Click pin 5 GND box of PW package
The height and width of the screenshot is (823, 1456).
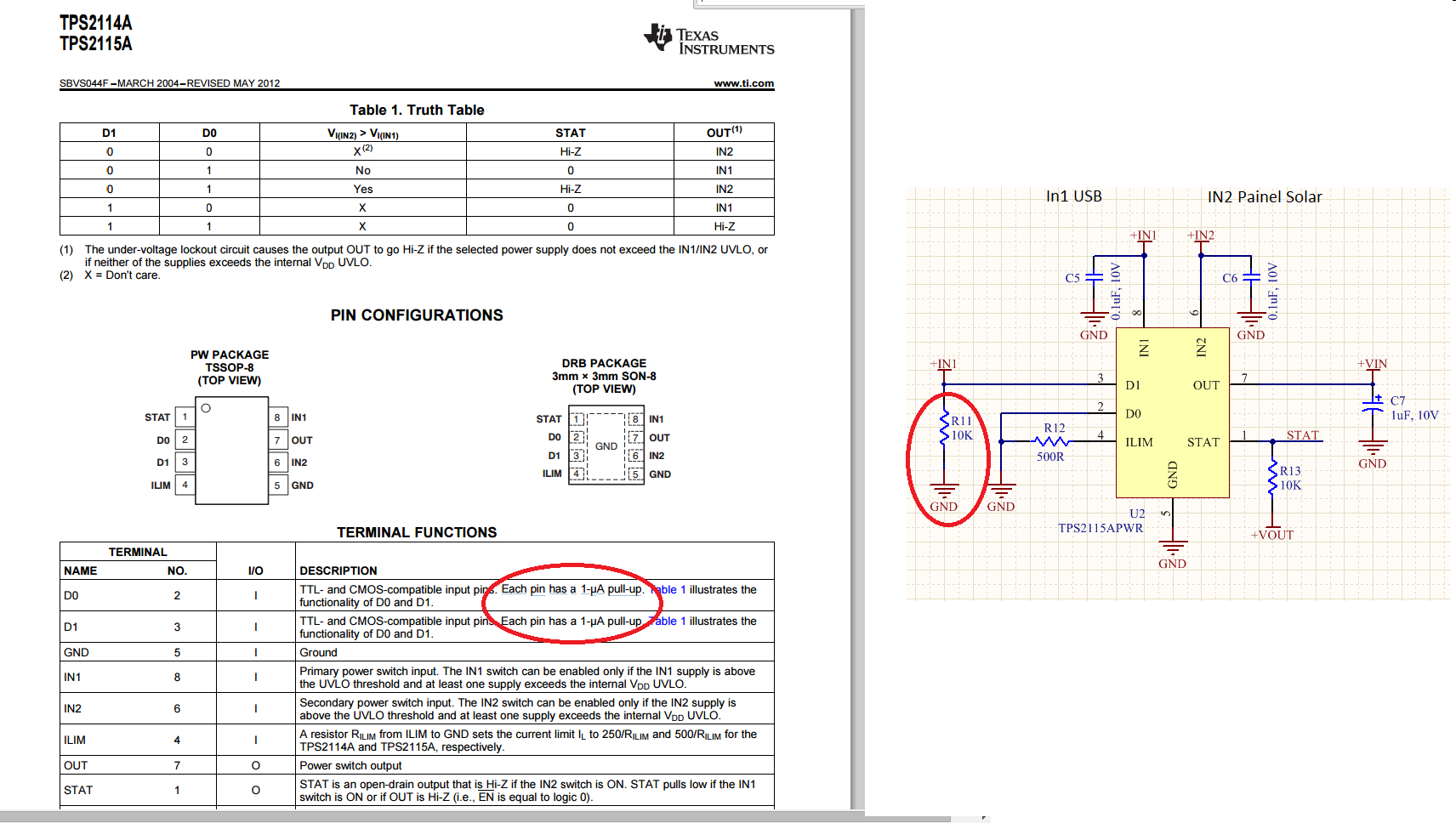point(277,485)
